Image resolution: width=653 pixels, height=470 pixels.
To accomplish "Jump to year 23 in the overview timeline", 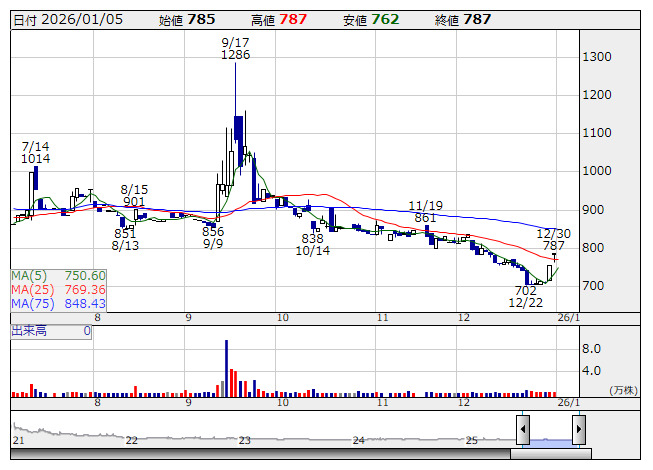I will click(x=245, y=440).
